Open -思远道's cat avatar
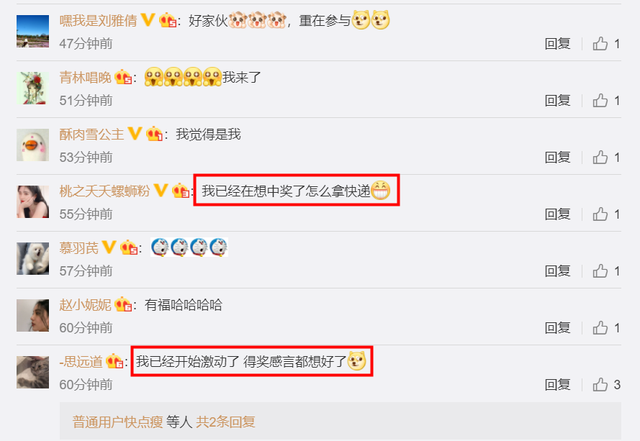 click(33, 372)
